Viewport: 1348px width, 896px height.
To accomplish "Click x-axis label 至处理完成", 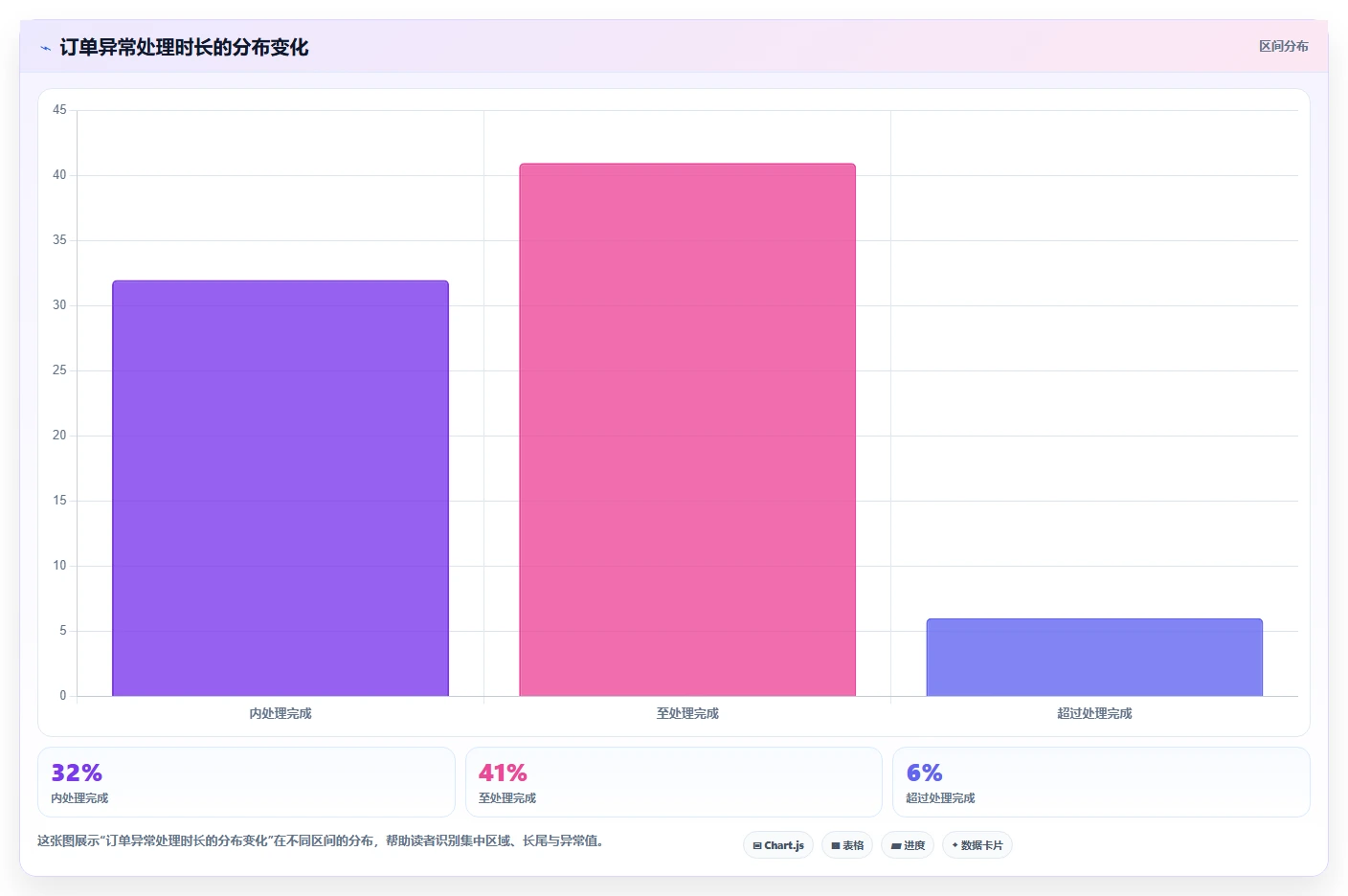I will [687, 713].
